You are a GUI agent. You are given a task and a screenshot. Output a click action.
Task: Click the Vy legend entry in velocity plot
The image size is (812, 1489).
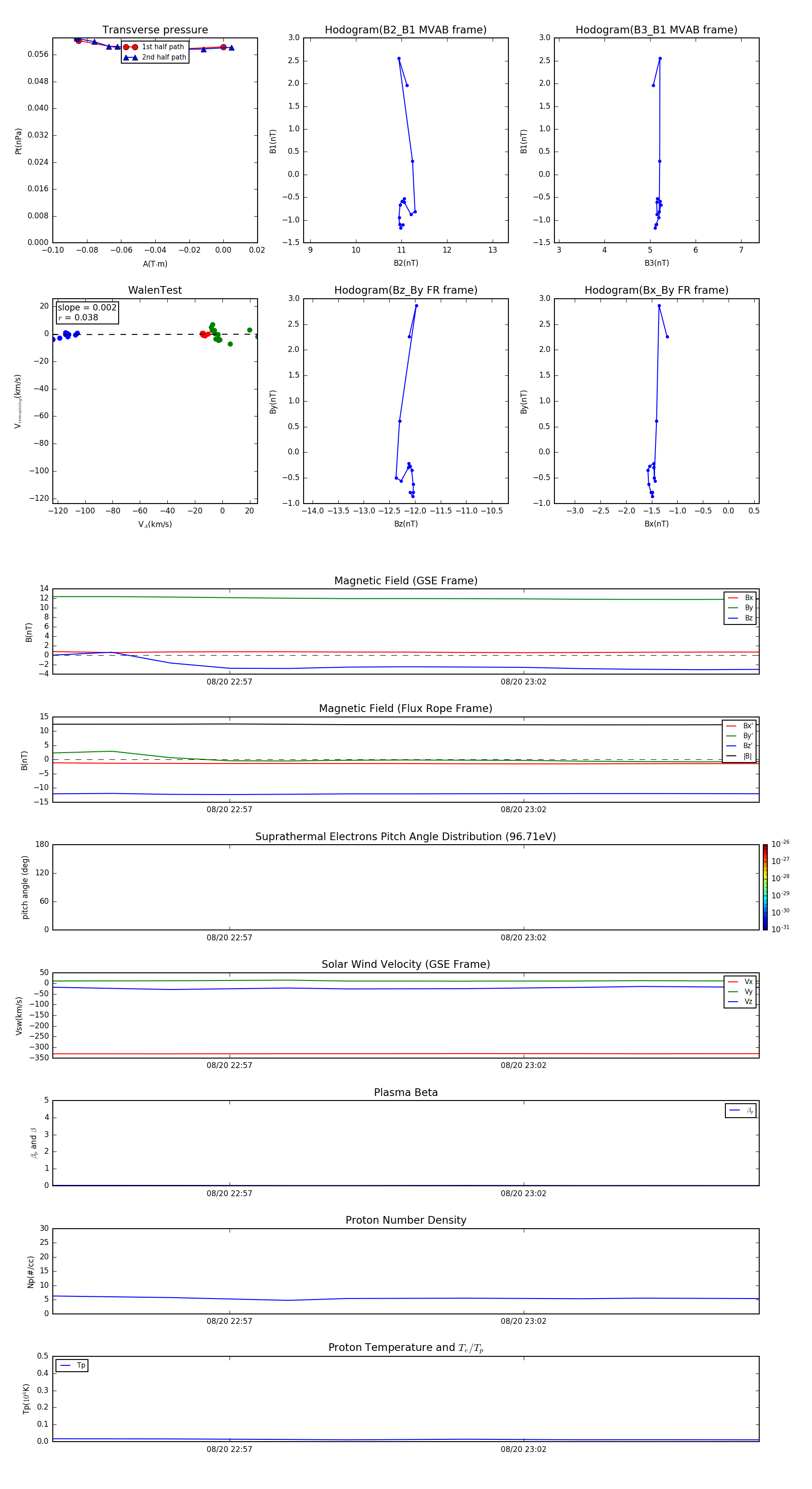pos(740,991)
